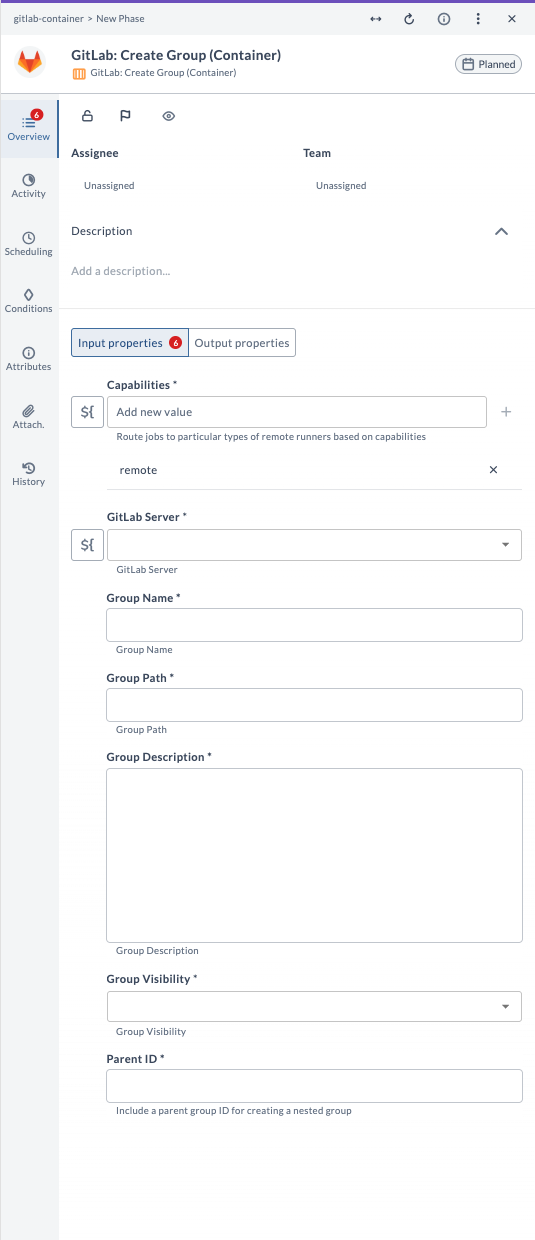This screenshot has width=535, height=1240.
Task: Open the History sidebar tab
Action: coord(29,474)
